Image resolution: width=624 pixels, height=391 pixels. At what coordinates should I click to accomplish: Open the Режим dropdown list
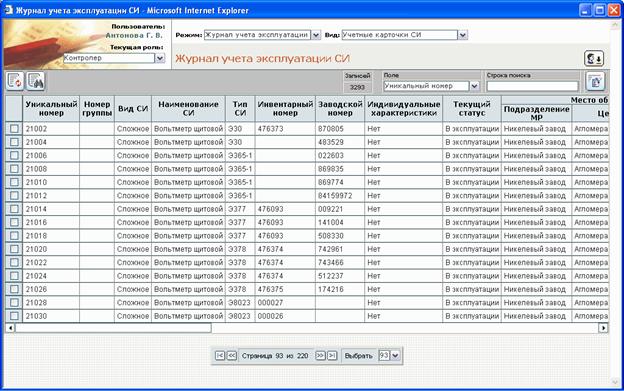click(x=316, y=35)
